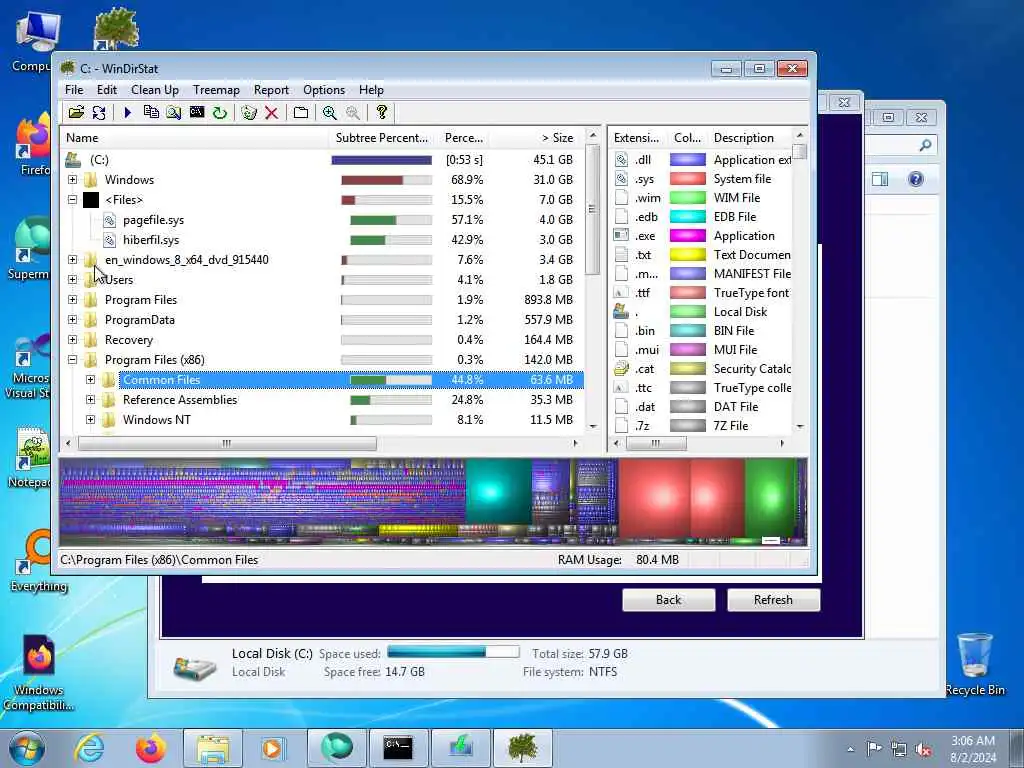Viewport: 1024px width, 768px height.
Task: Click the Zoom Out magnifier icon
Action: [353, 112]
